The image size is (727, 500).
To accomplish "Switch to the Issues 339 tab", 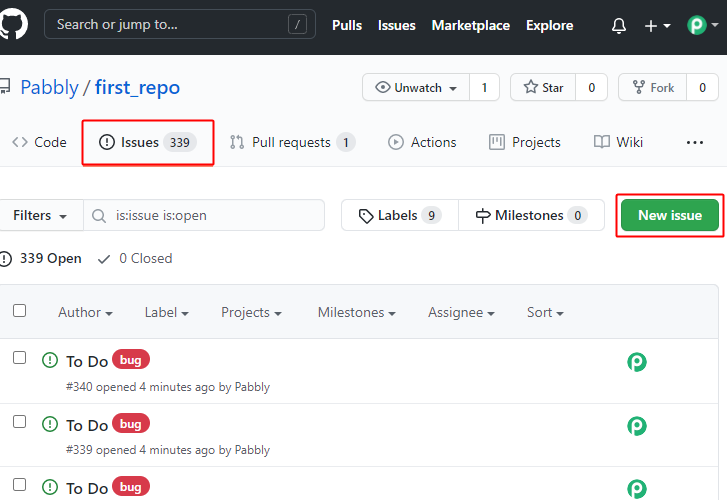I will [x=148, y=142].
